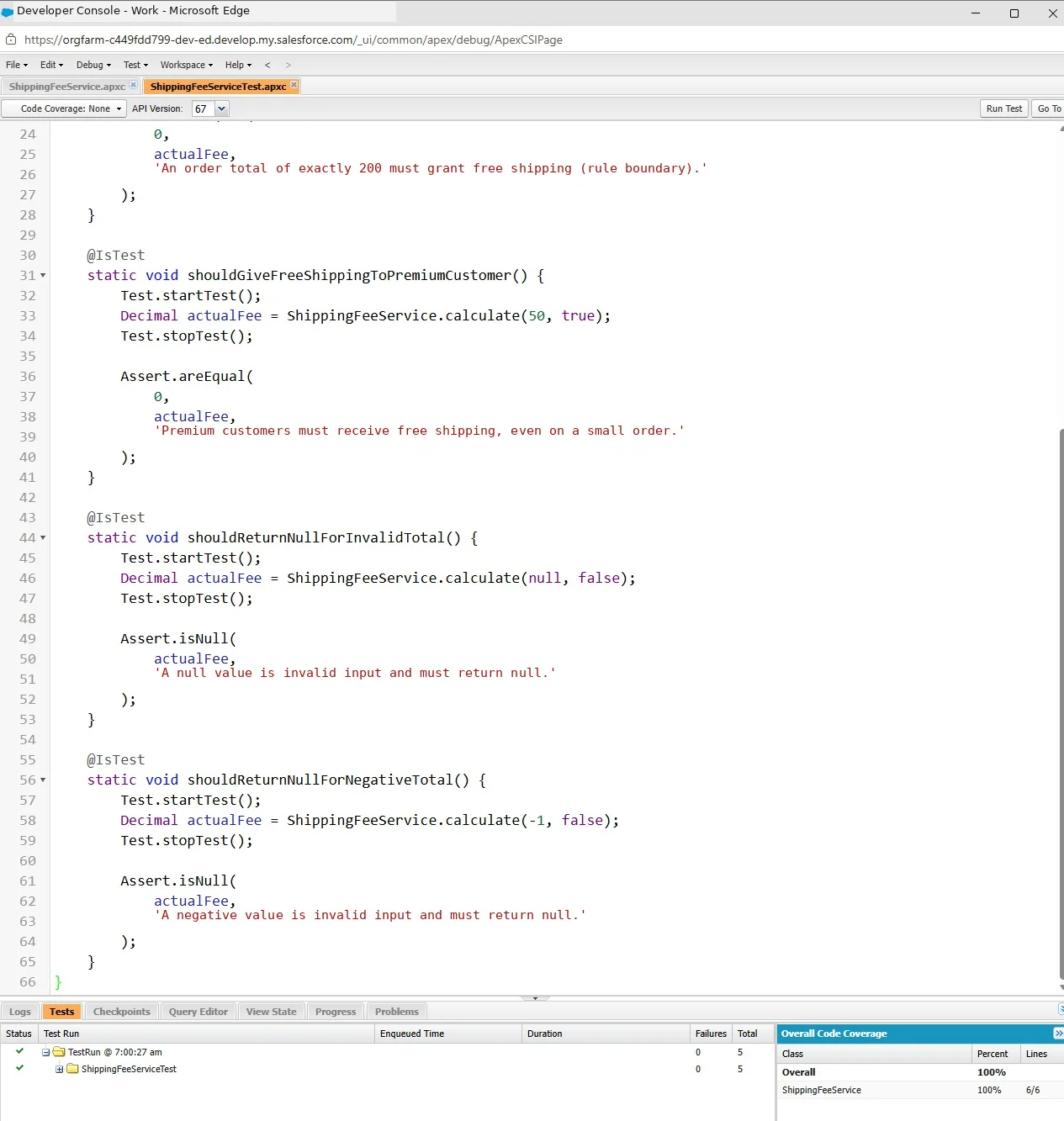Click the code editor vertical scrollbar
This screenshot has width=1064, height=1121.
point(1061,705)
